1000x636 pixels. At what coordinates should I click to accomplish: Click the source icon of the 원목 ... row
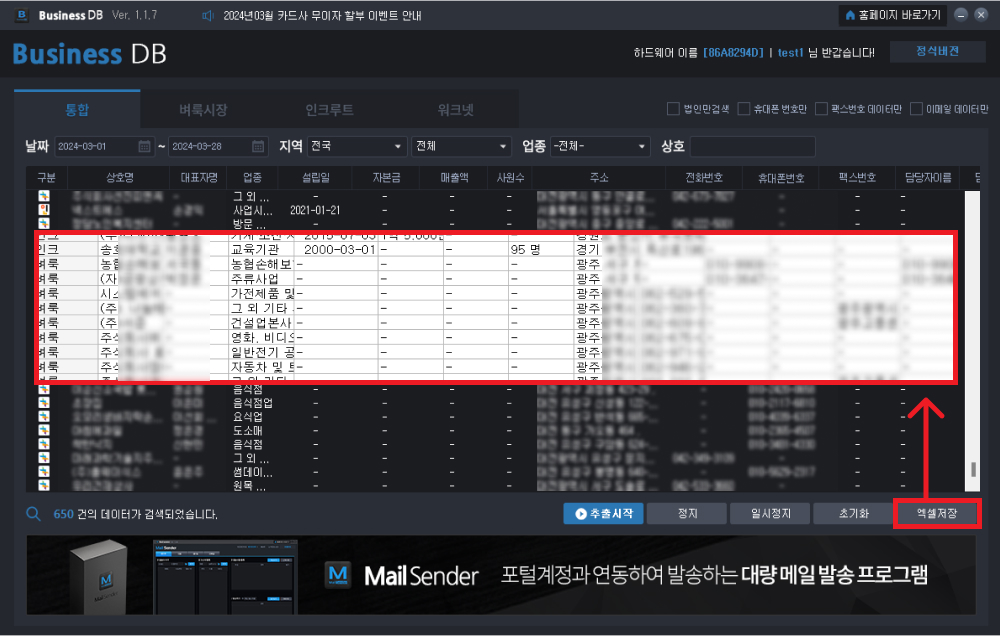44,485
